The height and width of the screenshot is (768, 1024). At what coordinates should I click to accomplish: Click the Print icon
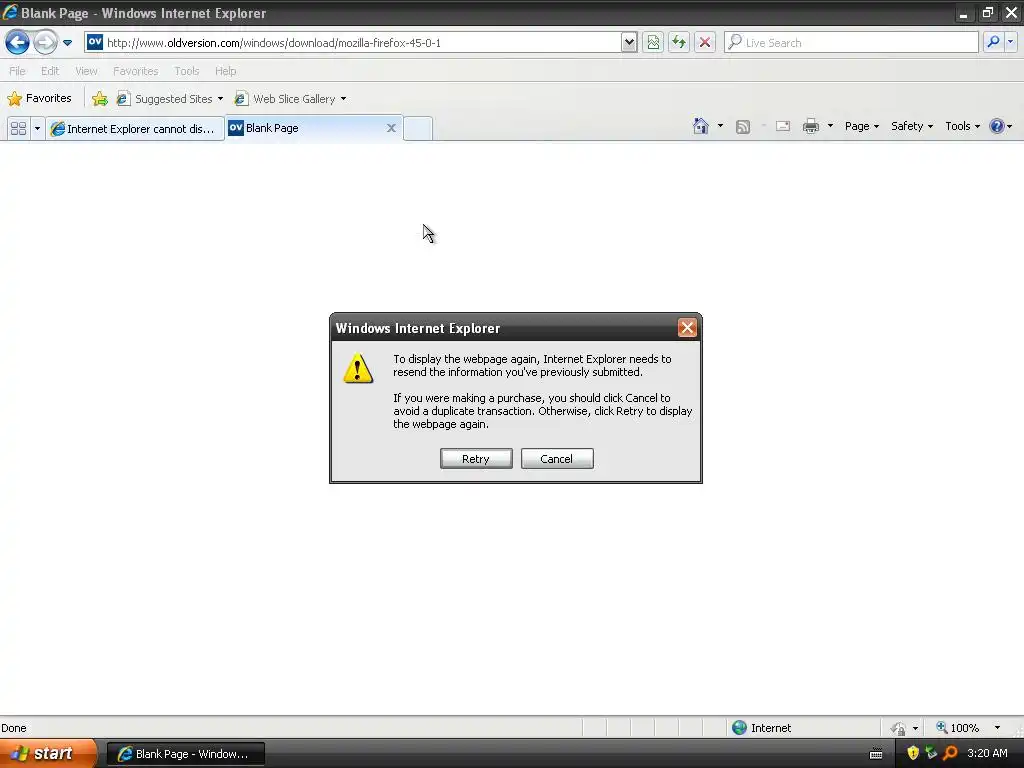click(x=811, y=126)
